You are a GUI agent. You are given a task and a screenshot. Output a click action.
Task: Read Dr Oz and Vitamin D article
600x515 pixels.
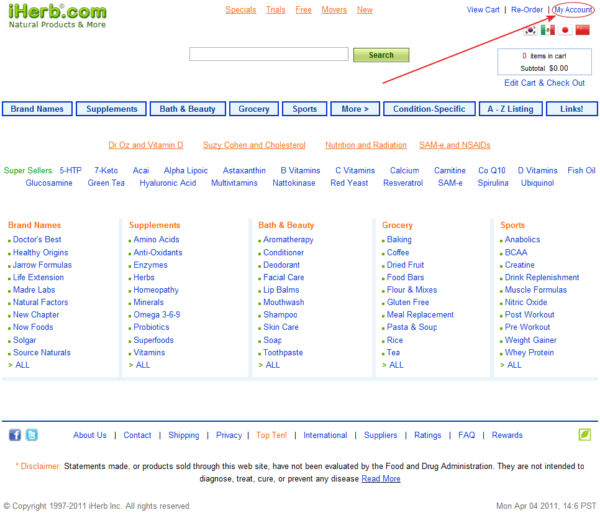click(x=146, y=145)
